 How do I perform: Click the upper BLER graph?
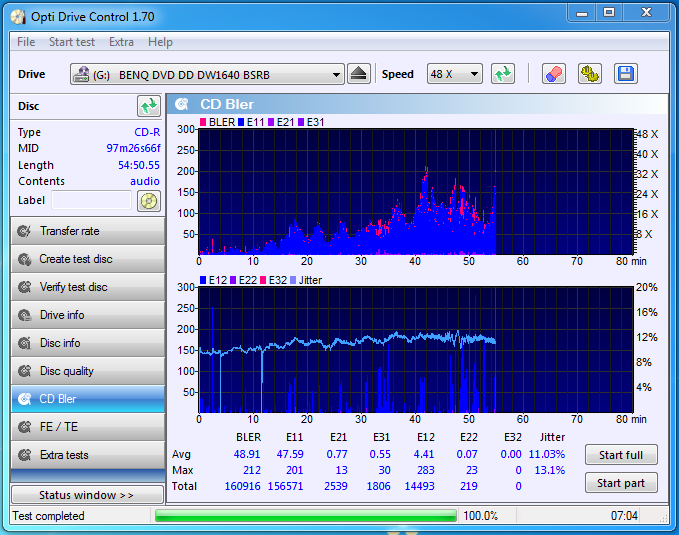point(416,191)
